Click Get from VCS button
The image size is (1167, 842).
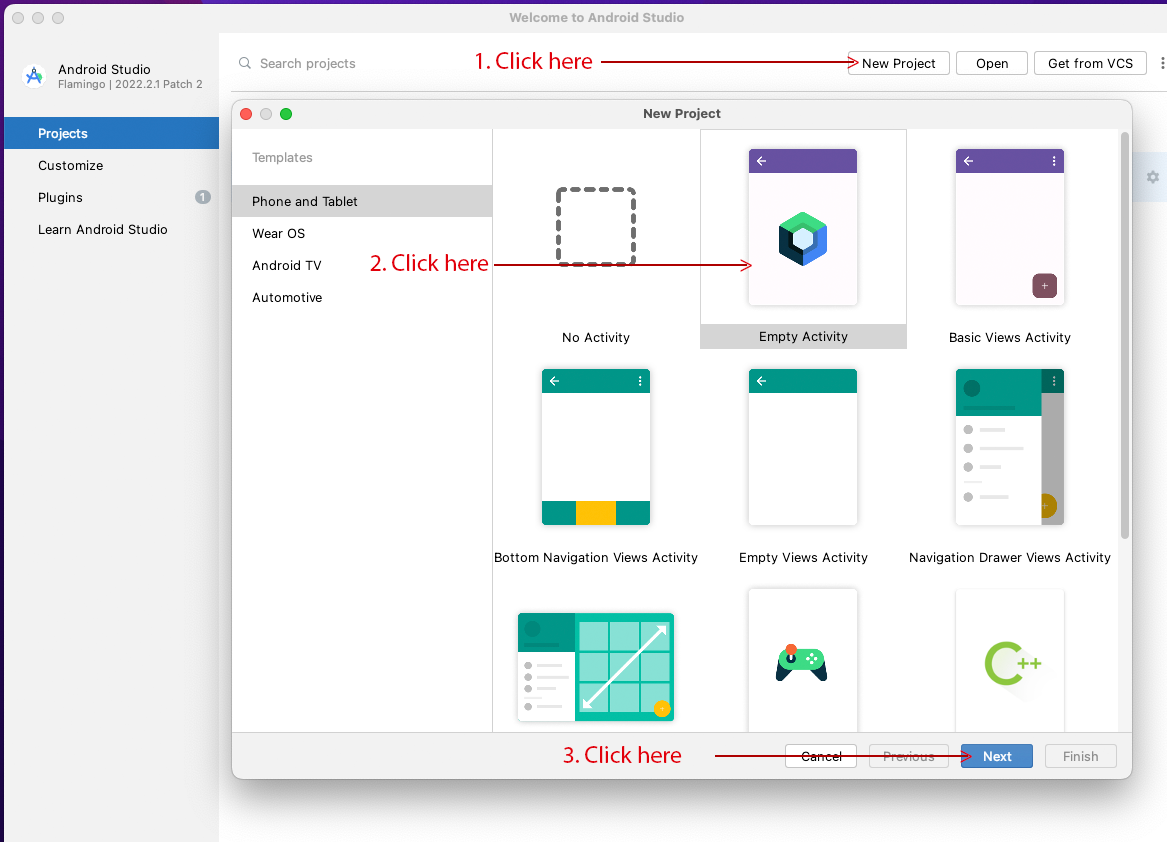(x=1090, y=63)
